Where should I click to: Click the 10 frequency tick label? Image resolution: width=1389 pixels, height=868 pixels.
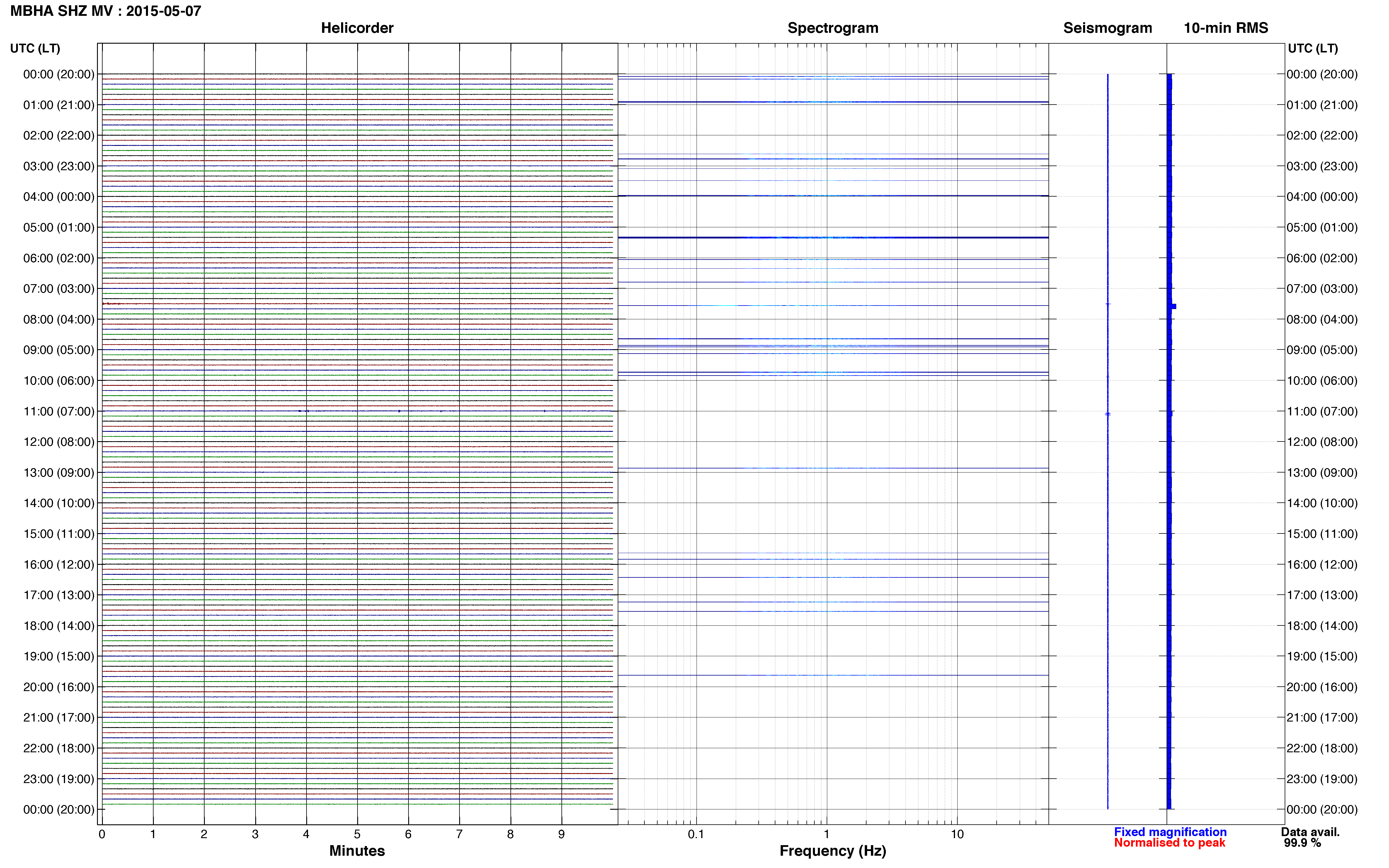[957, 834]
